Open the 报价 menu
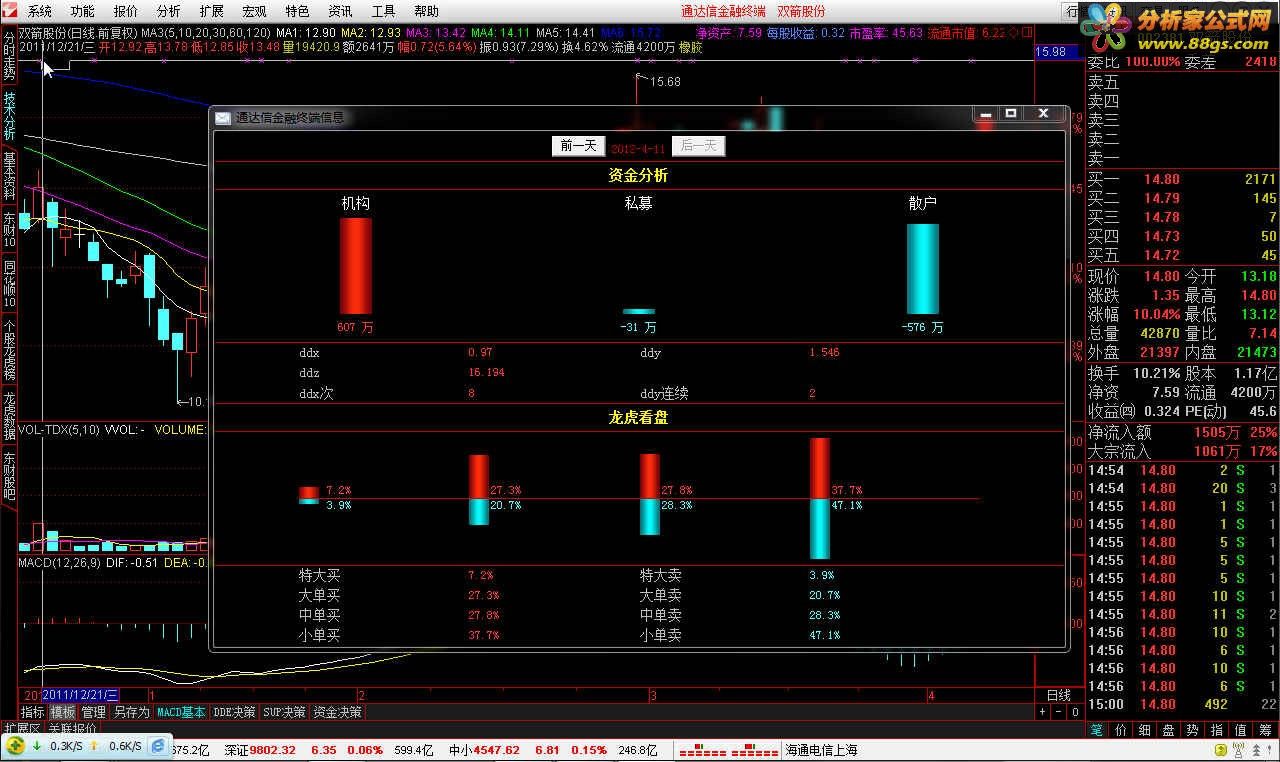This screenshot has height=762, width=1280. [125, 11]
